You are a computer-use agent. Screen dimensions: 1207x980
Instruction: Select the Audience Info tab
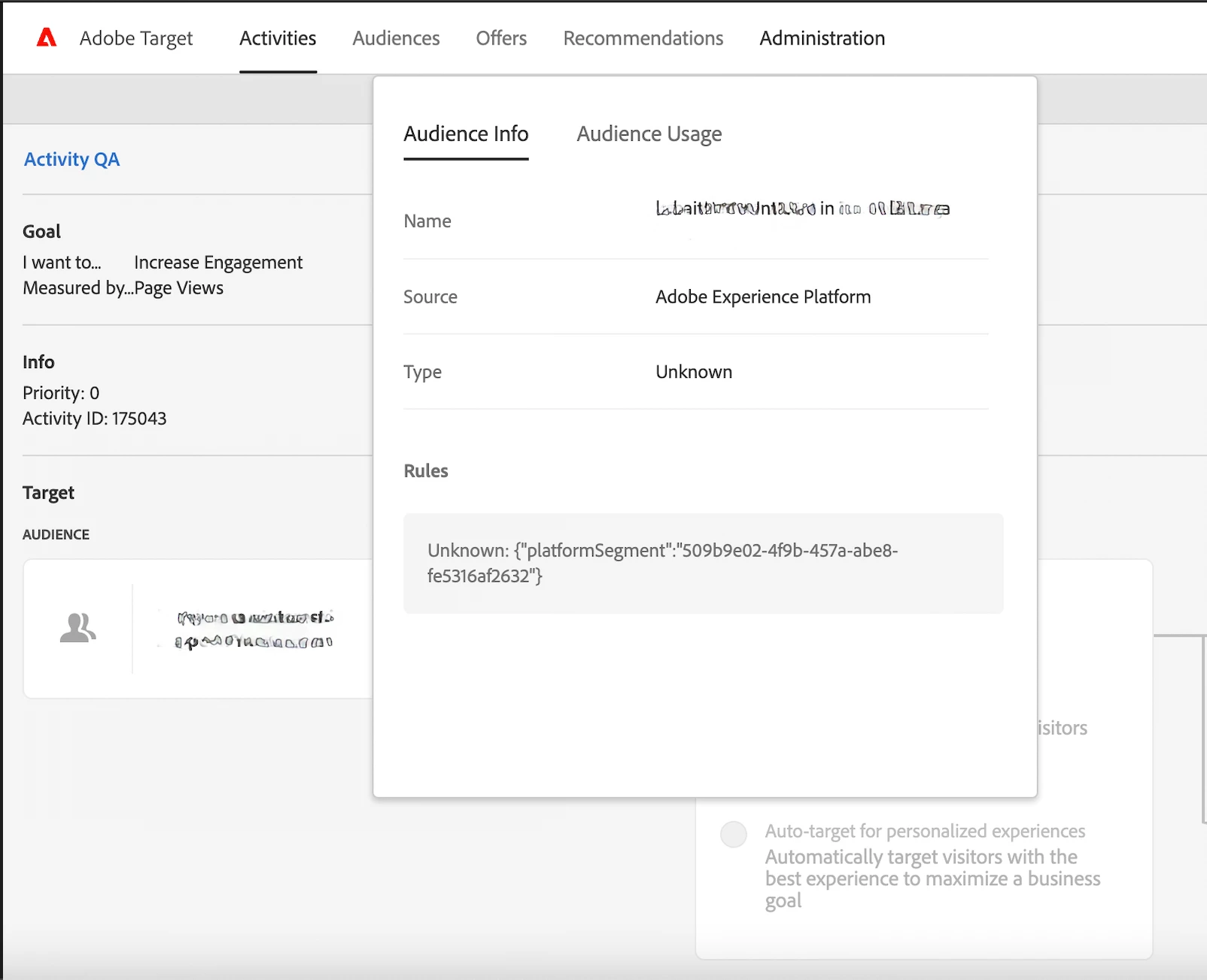pos(466,134)
